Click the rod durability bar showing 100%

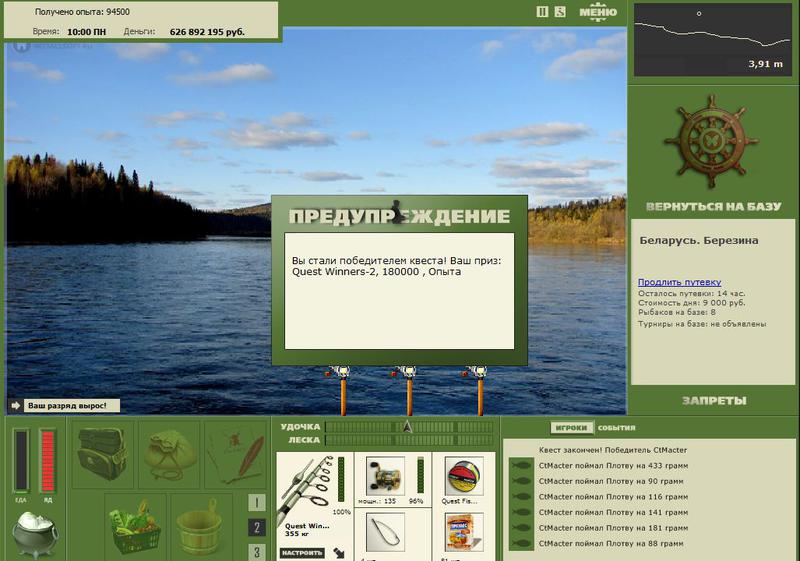coord(341,479)
